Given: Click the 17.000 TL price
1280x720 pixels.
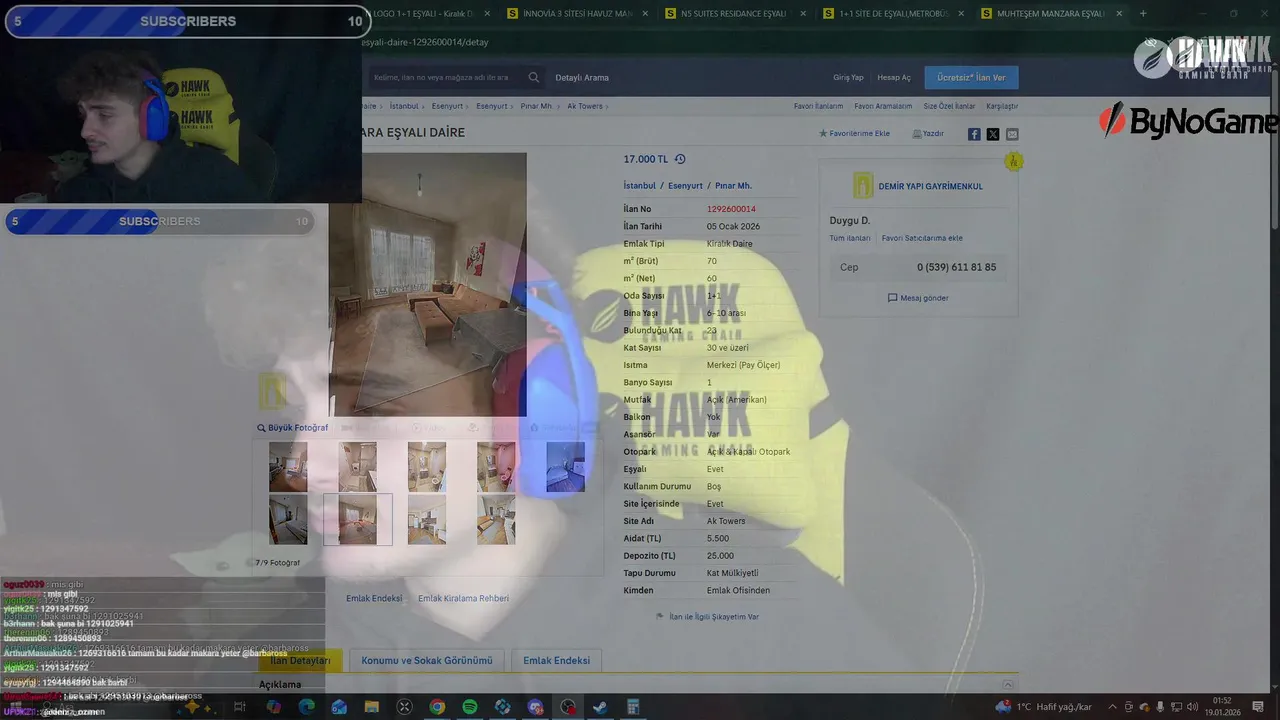Looking at the screenshot, I should pyautogui.click(x=645, y=159).
